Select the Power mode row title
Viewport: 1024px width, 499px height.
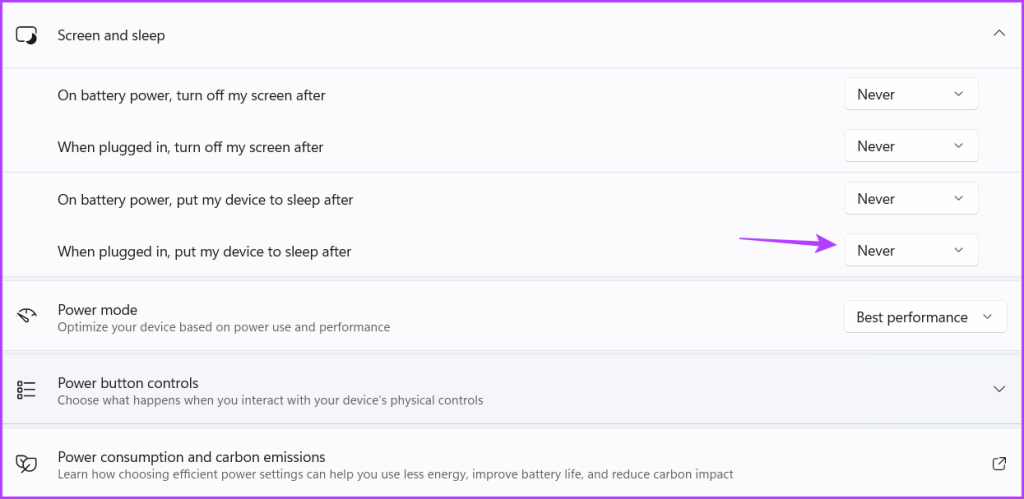tap(97, 310)
